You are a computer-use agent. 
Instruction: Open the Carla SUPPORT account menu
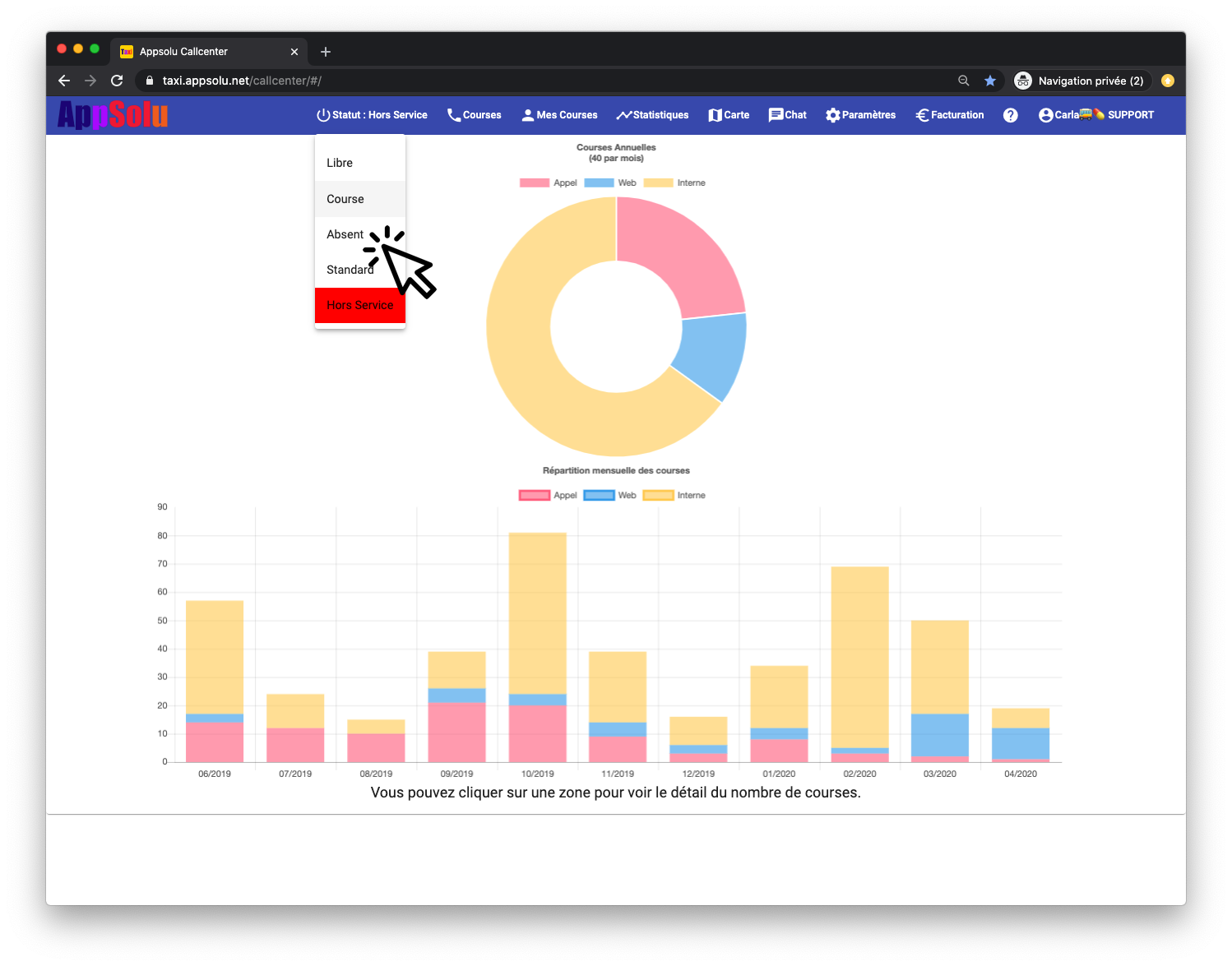point(1096,115)
